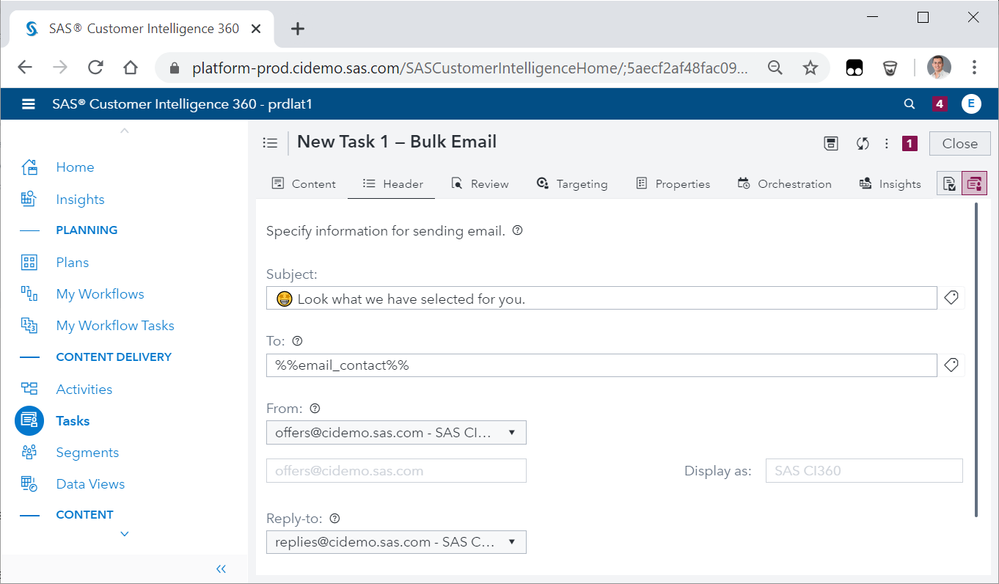Image resolution: width=999 pixels, height=584 pixels.
Task: Click the user avatar E icon
Action: click(970, 104)
